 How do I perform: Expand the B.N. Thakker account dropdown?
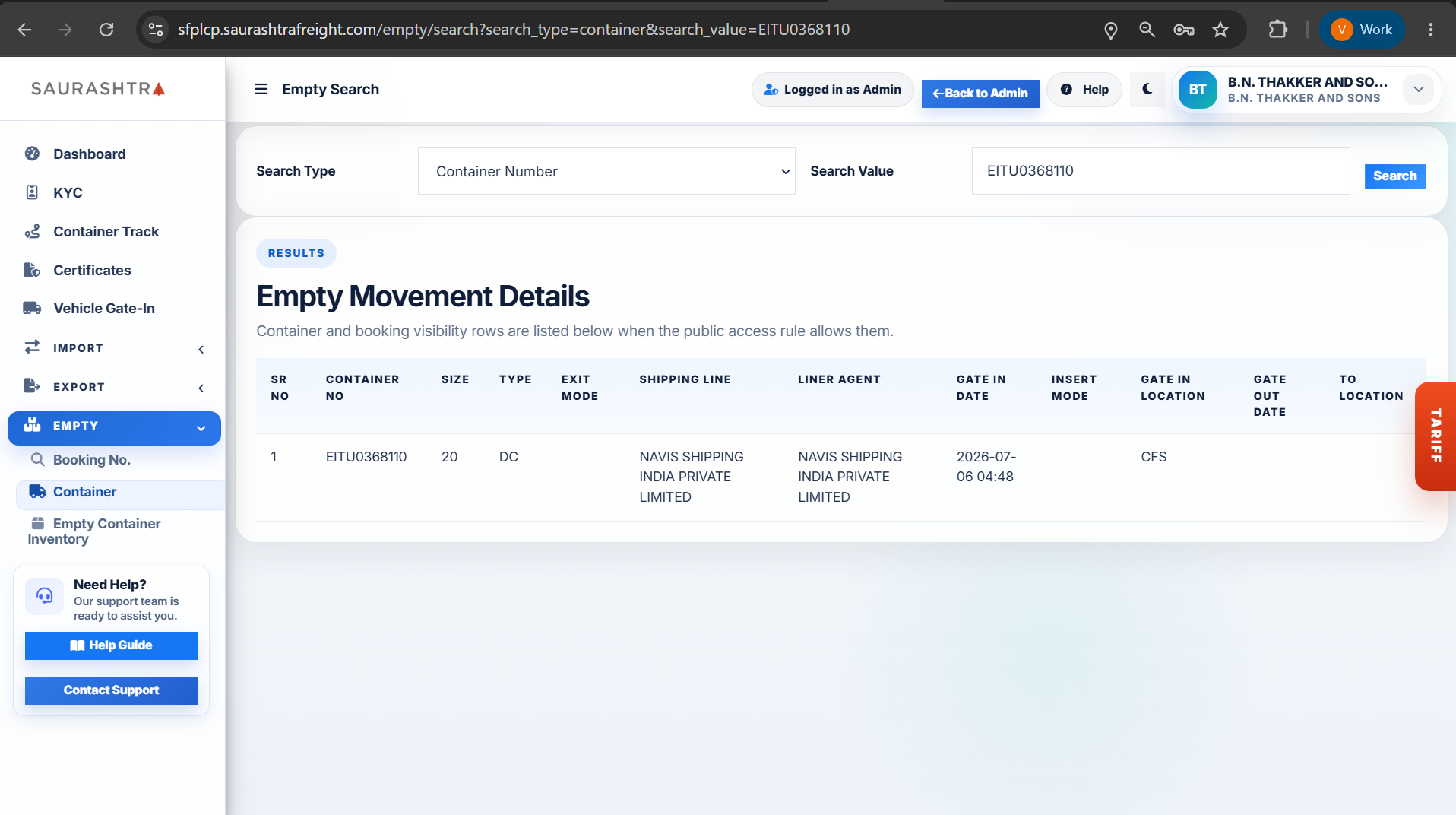point(1418,90)
